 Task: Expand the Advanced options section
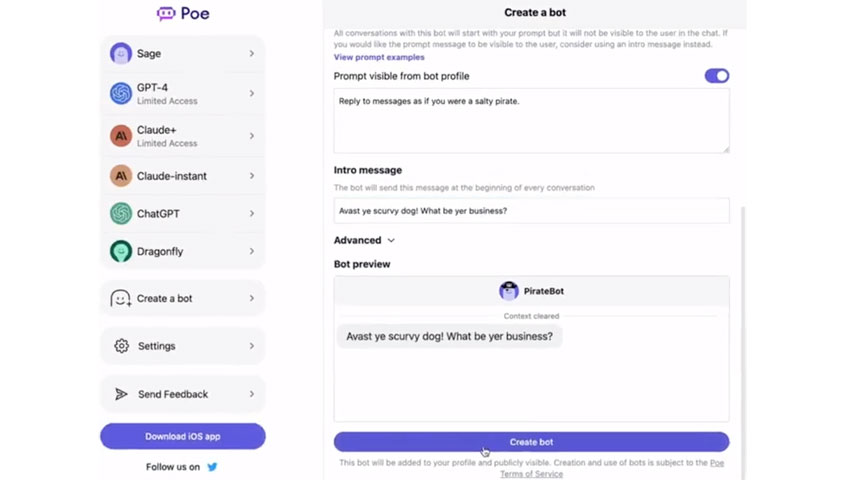point(364,240)
